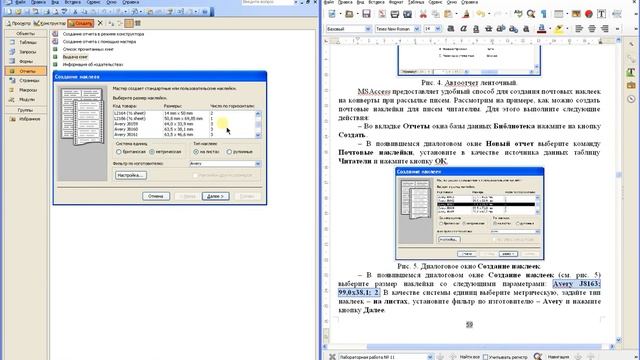Open the manufacturer filter Avery dropdown
Viewport: 640px width, 360px height.
click(x=258, y=164)
